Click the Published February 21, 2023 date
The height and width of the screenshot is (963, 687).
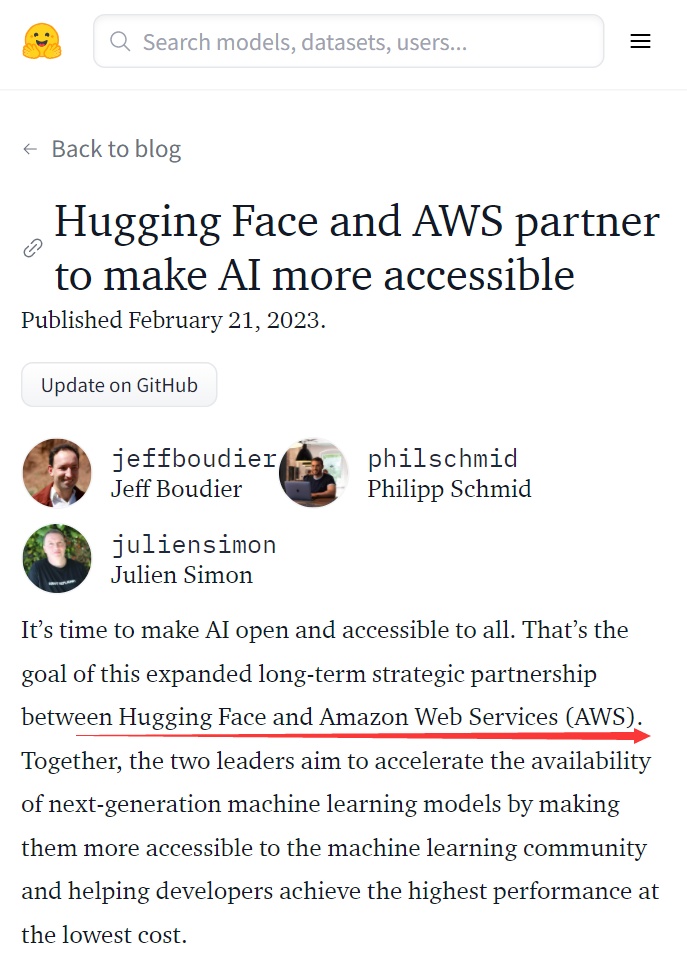pos(173,320)
